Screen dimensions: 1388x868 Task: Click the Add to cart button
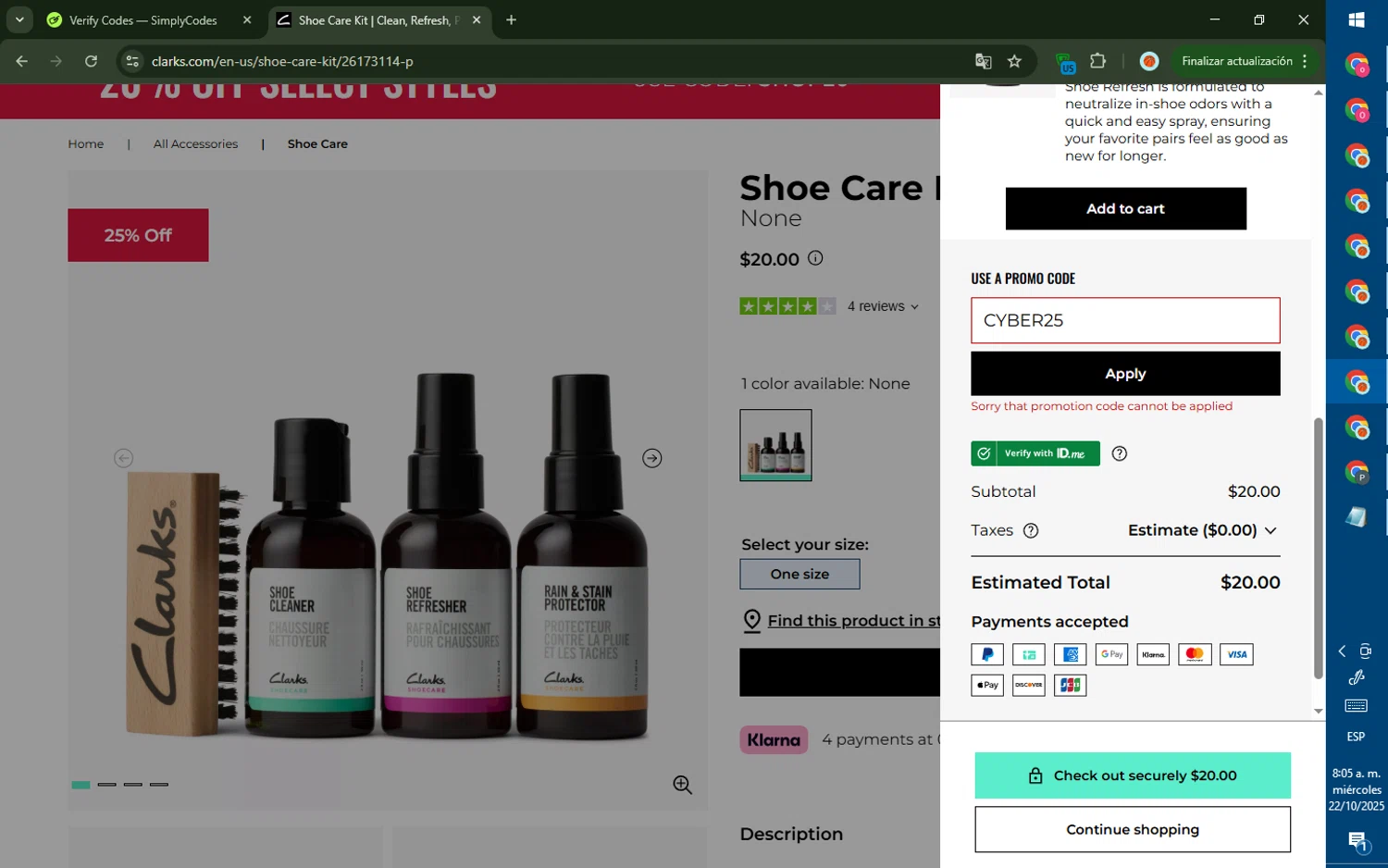(1125, 208)
